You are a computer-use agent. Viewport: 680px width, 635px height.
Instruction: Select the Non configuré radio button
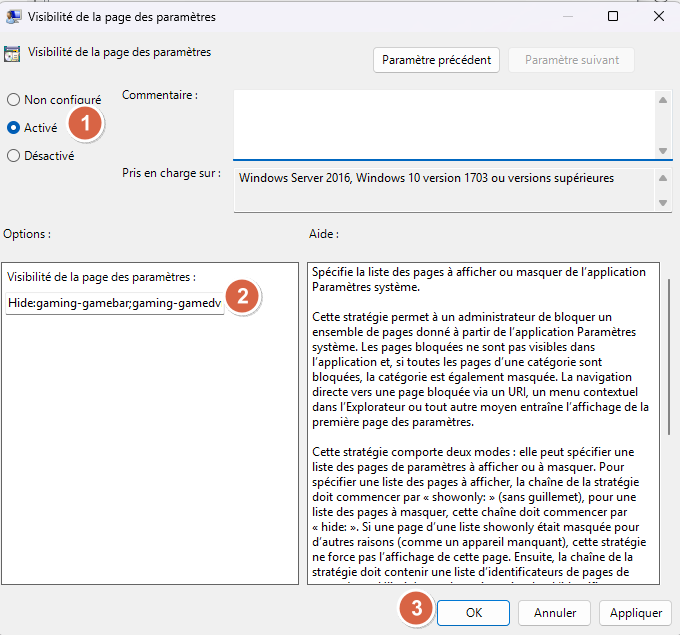(x=13, y=100)
